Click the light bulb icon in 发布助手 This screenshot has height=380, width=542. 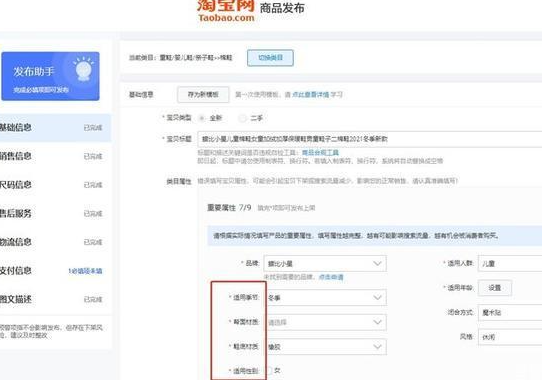tap(83, 69)
